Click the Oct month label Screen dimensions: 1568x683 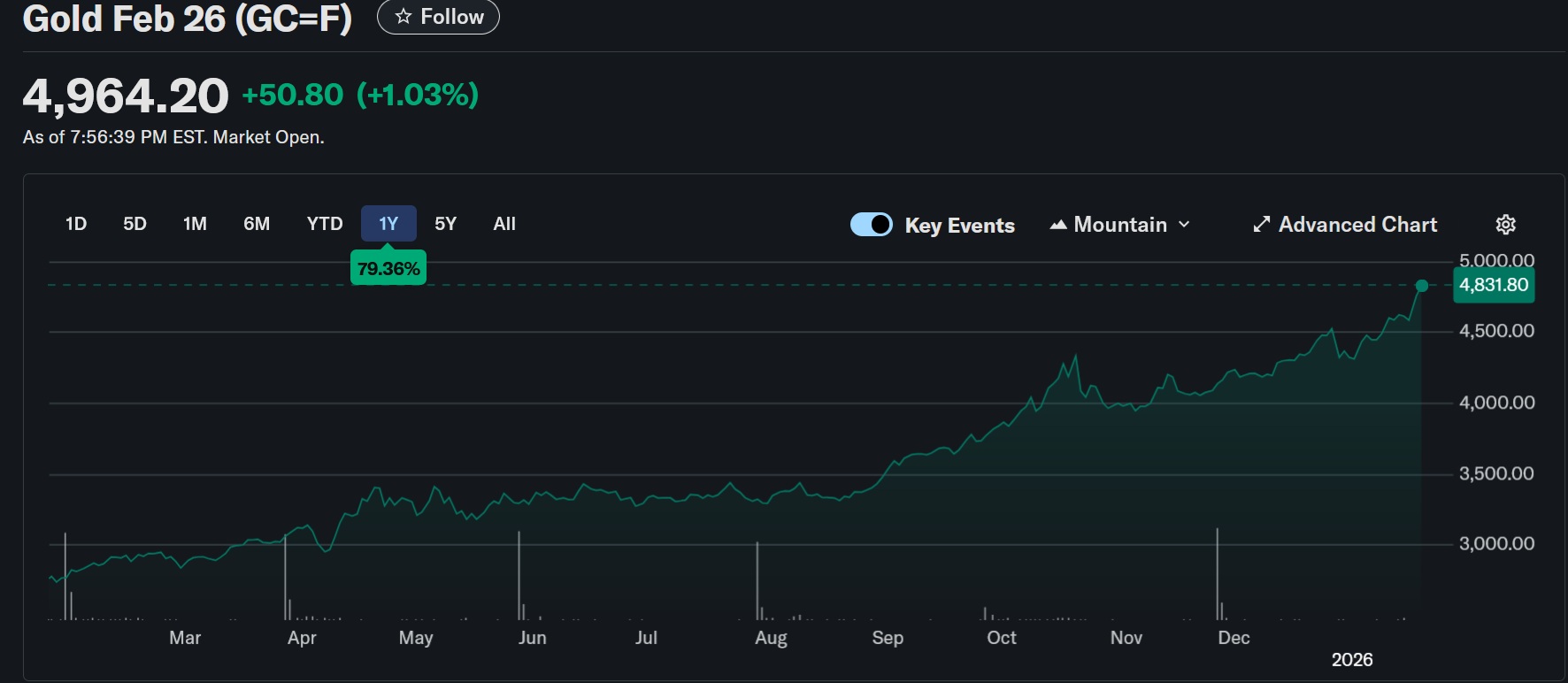pos(1002,638)
